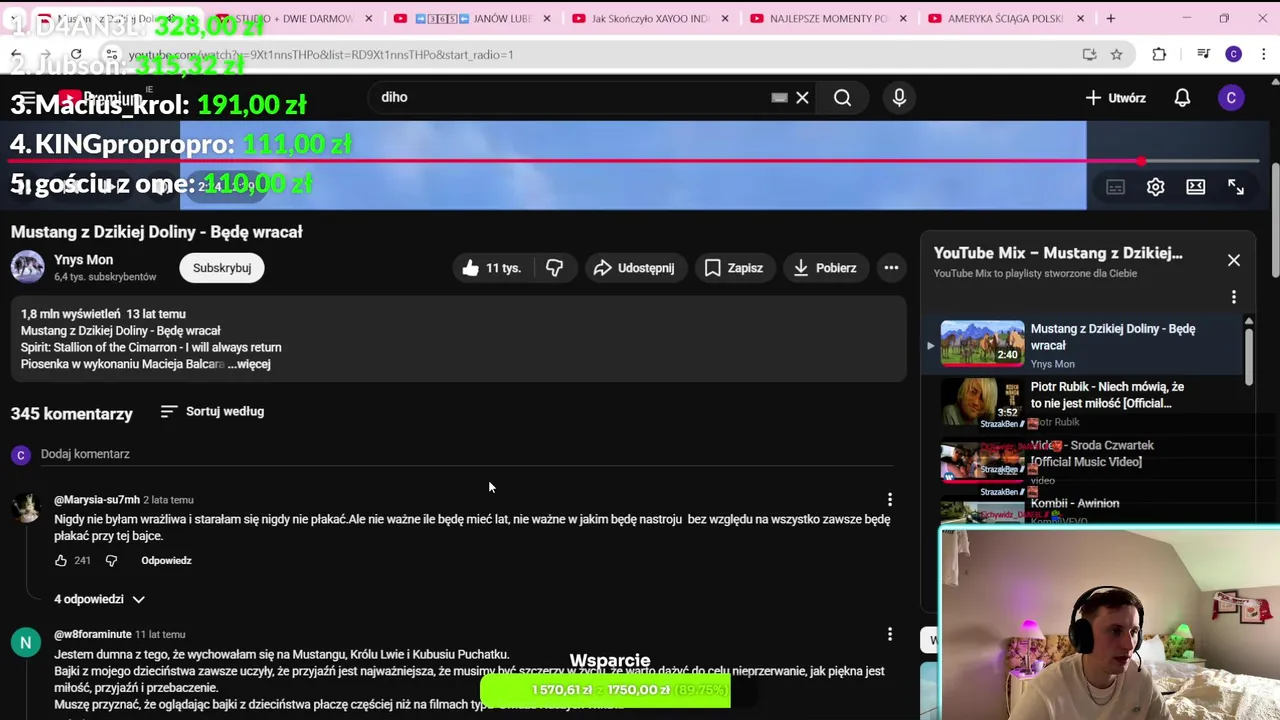1280x720 pixels.
Task: Save video with the Zapisz button
Action: click(734, 268)
